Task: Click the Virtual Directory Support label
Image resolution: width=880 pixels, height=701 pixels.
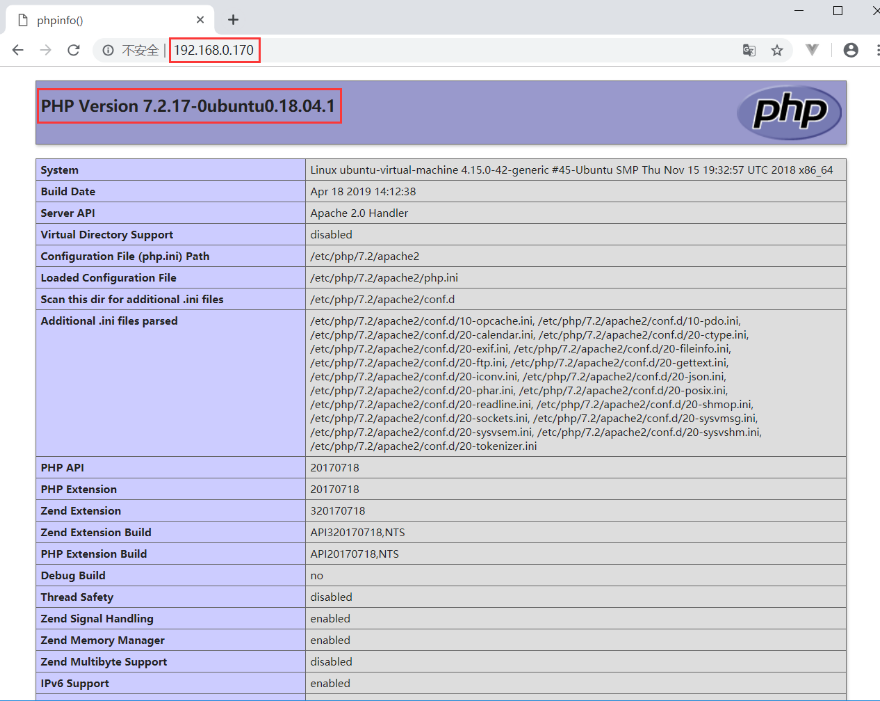Action: click(x=107, y=235)
